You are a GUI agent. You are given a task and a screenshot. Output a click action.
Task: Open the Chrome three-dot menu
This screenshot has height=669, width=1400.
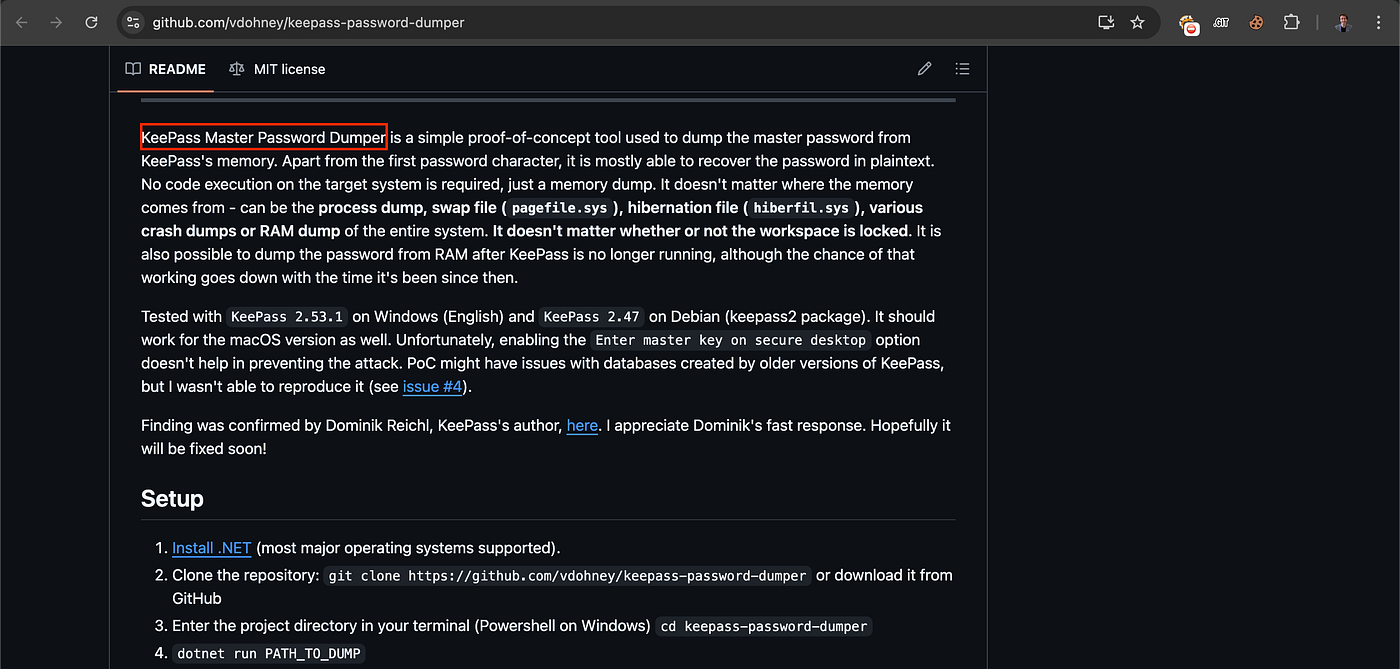point(1377,22)
